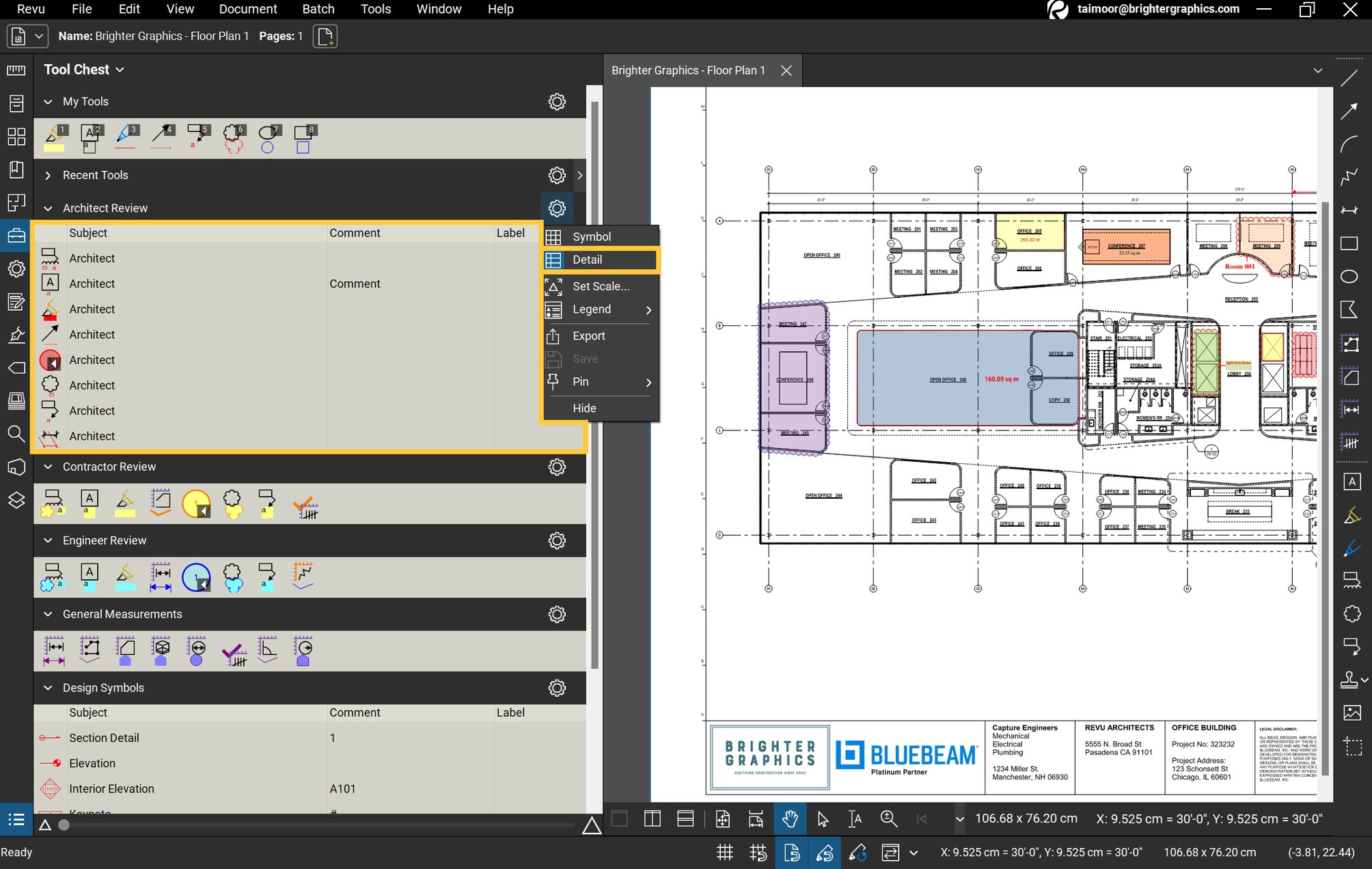Viewport: 1372px width, 869px height.
Task: Enable snap to grid in the status bar
Action: pyautogui.click(x=758, y=853)
